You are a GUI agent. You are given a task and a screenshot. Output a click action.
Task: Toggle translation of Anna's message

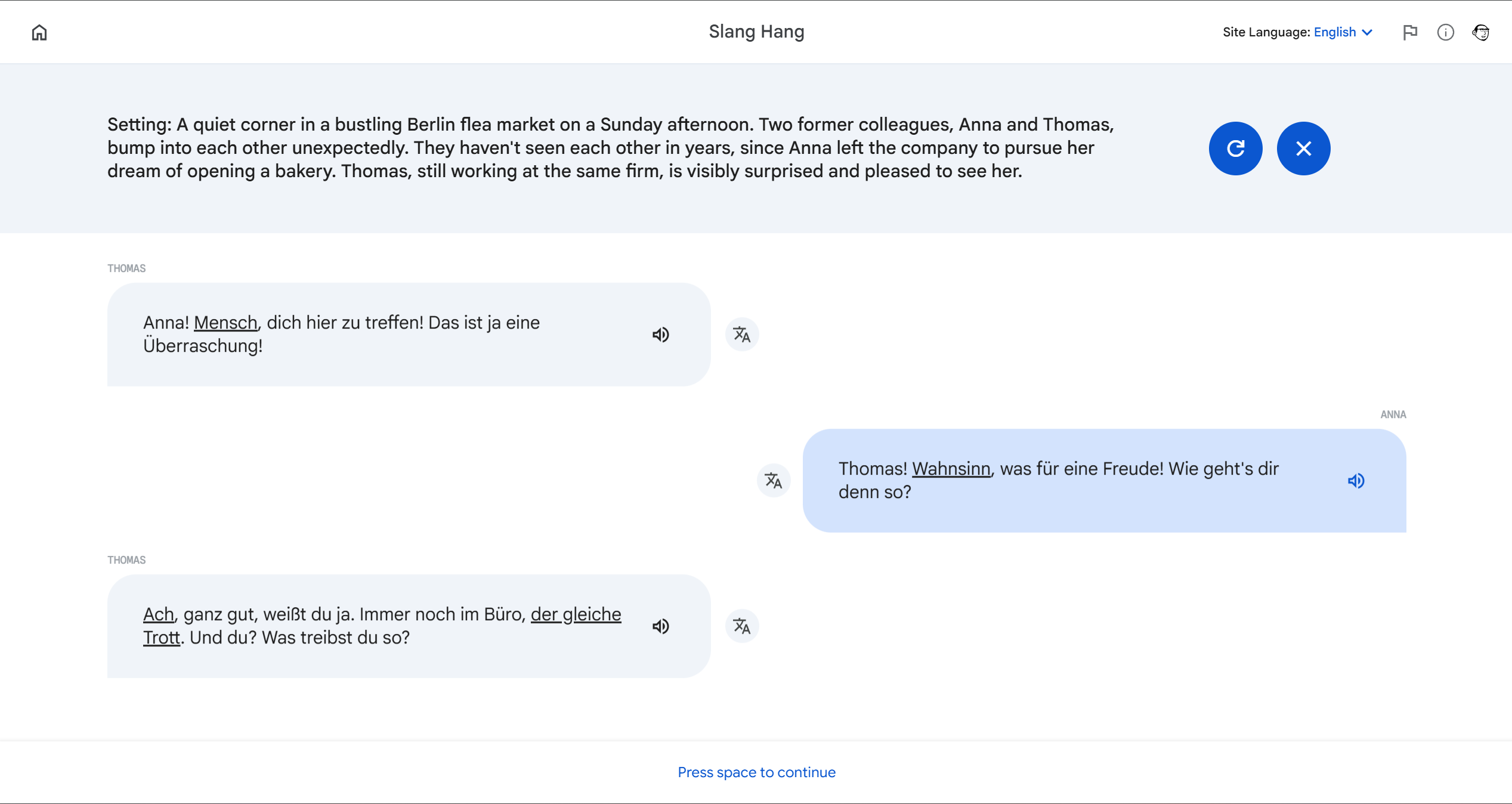774,481
